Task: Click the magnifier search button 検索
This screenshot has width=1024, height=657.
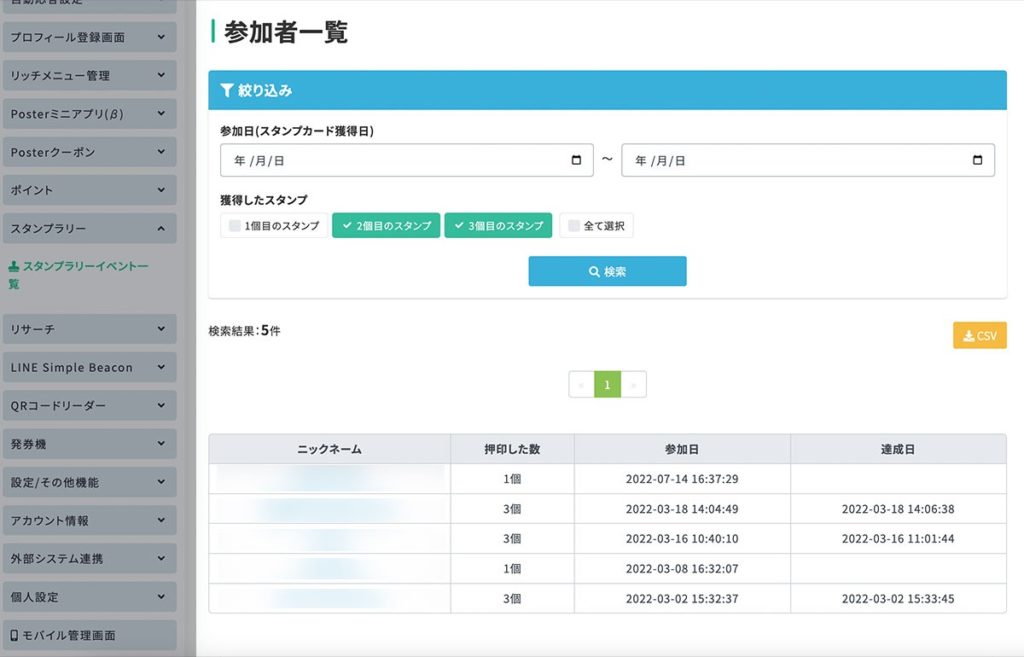Action: pos(607,271)
